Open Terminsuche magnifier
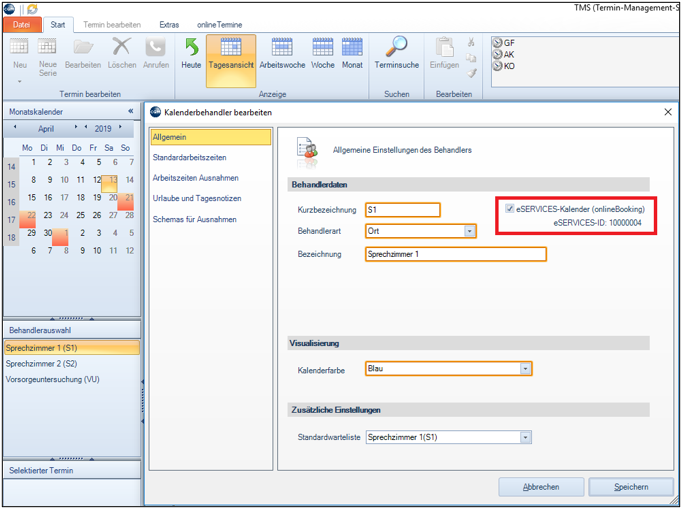The image size is (682, 509). point(397,46)
